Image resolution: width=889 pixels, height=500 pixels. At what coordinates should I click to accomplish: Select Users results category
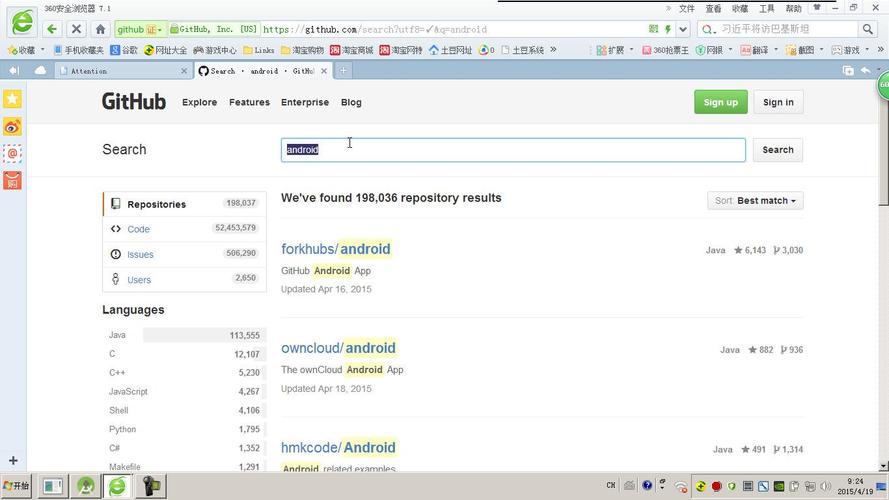(184, 279)
